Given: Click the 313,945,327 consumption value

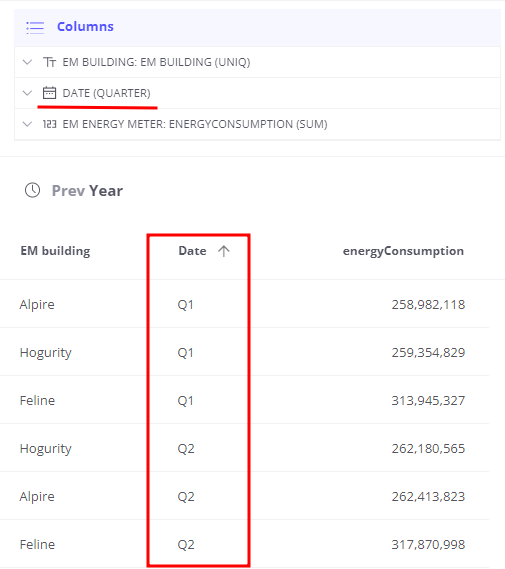Looking at the screenshot, I should (428, 400).
